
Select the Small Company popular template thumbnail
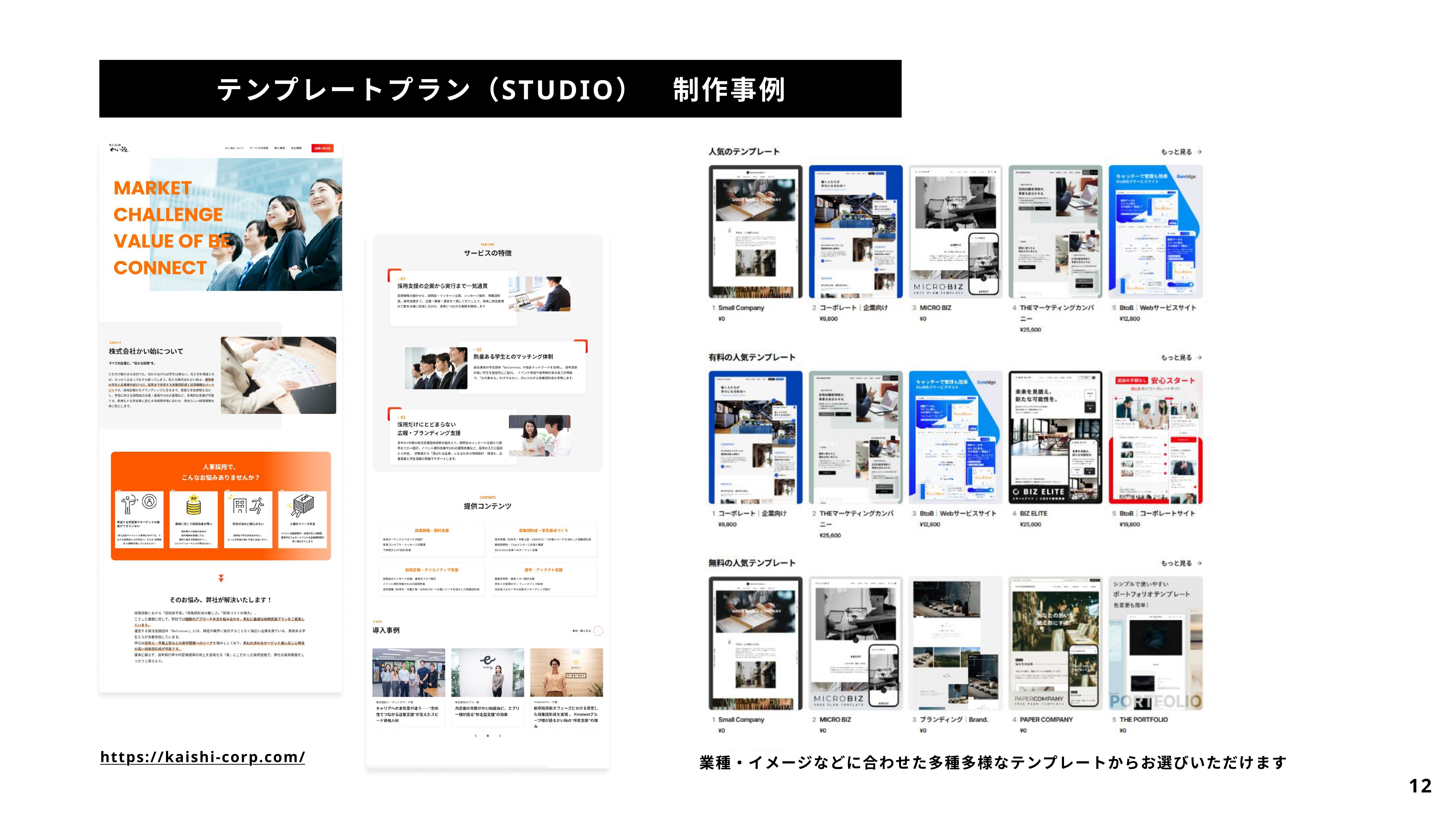755,232
